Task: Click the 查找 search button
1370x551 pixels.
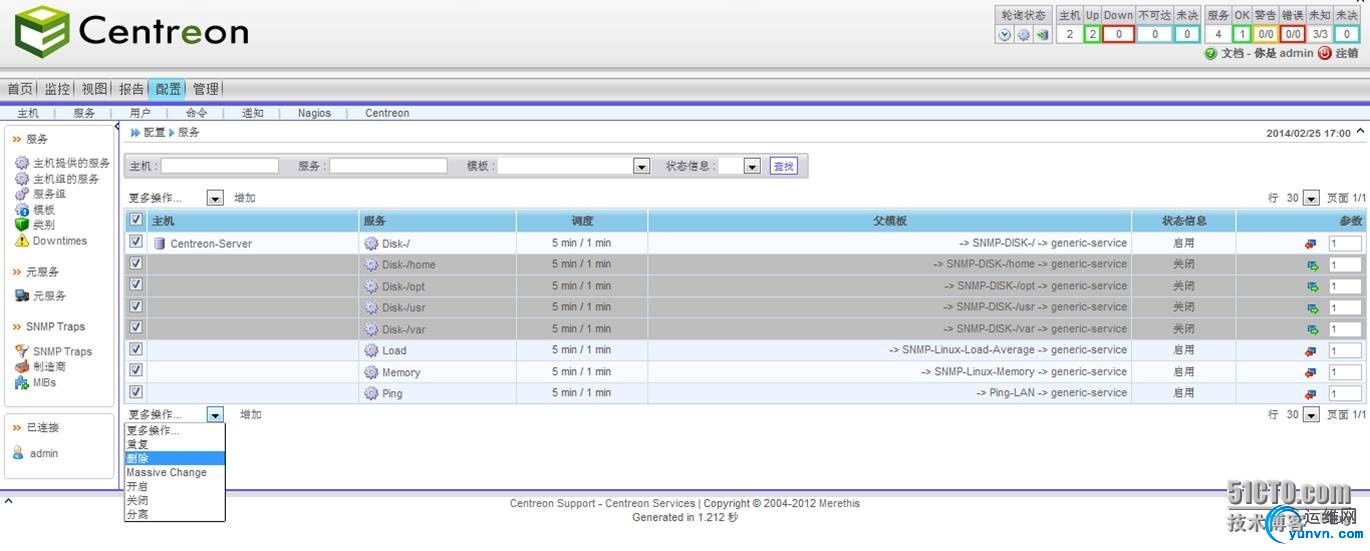Action: tap(783, 166)
